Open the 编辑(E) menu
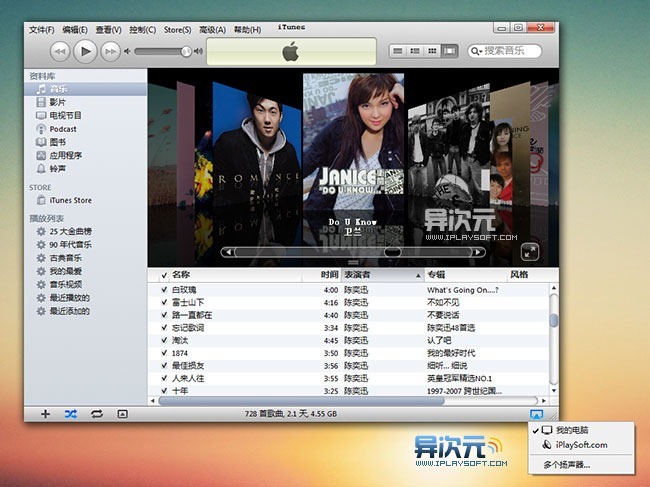The width and height of the screenshot is (650, 487). click(75, 30)
